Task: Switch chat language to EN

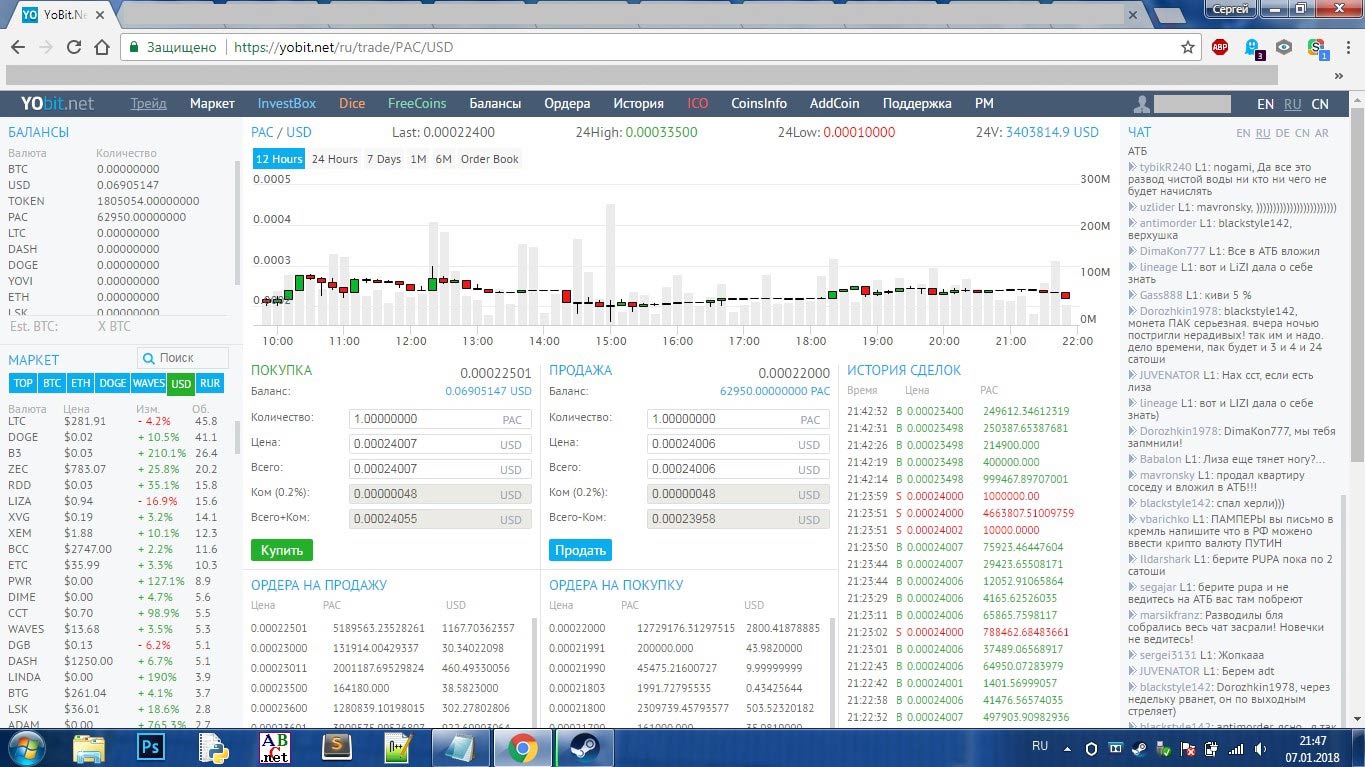Action: (1243, 133)
